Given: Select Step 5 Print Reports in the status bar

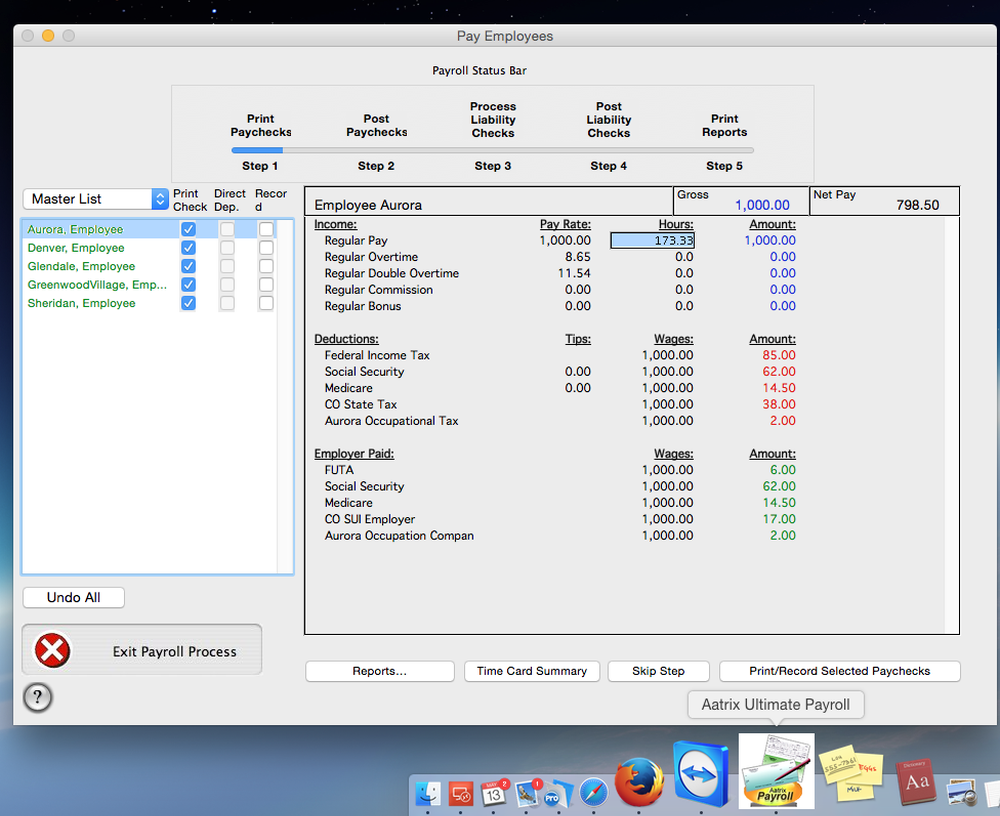Looking at the screenshot, I should click(724, 125).
